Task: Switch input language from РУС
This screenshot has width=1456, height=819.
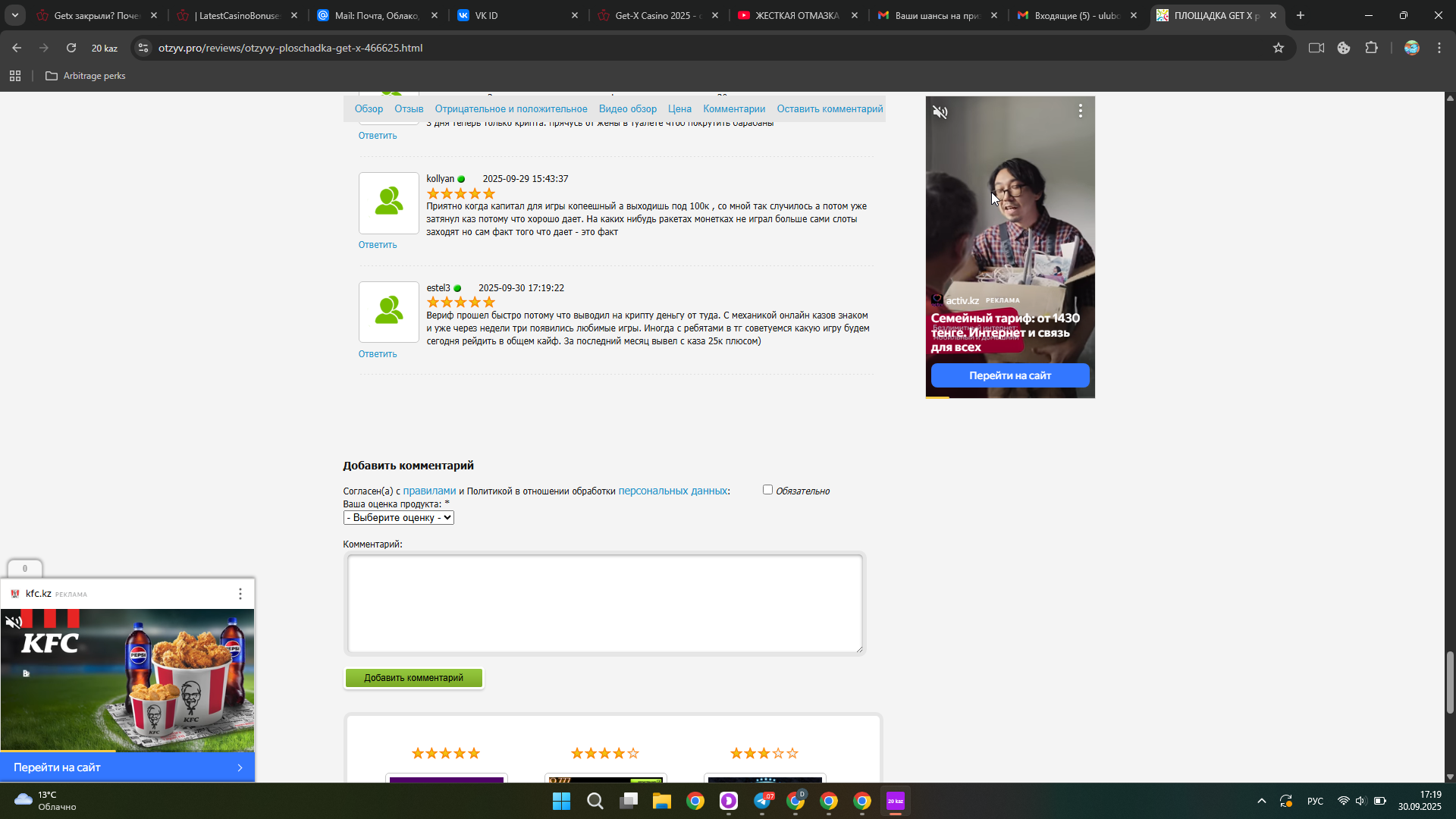Action: click(1315, 802)
